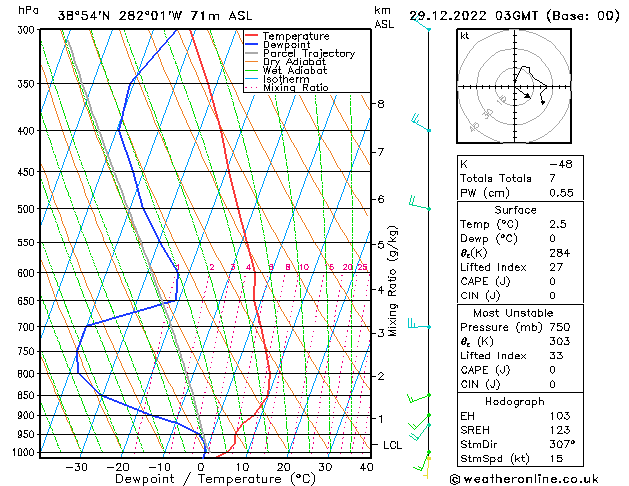The width and height of the screenshot is (629, 486).
Task: Click the Hodograph section heading
Action: point(515,401)
